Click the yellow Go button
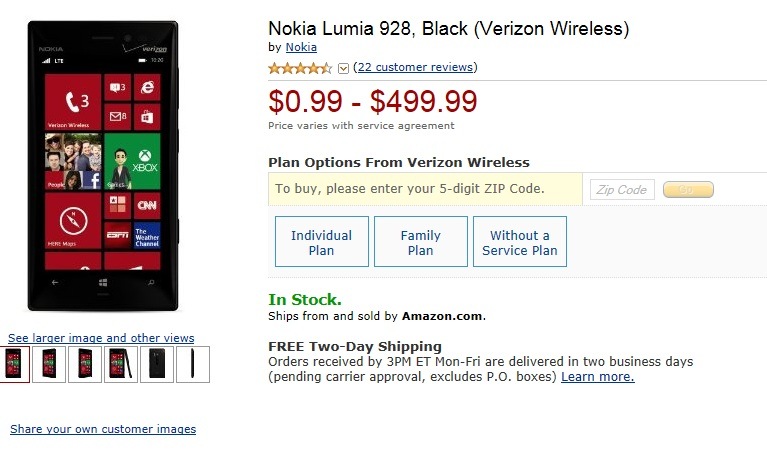The width and height of the screenshot is (767, 450). (x=688, y=189)
